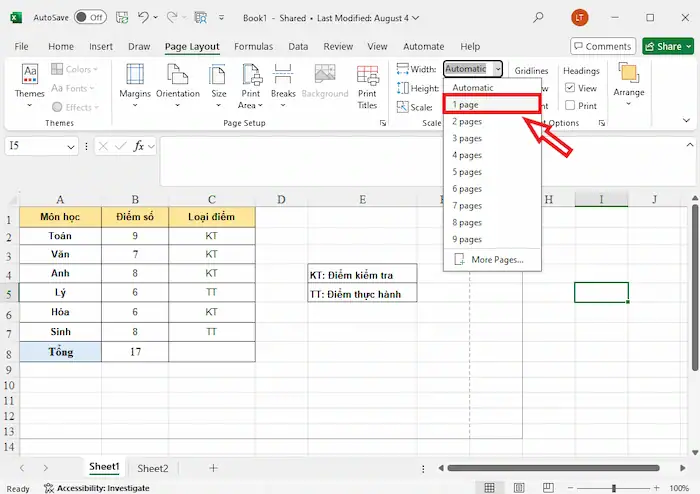Expand the Name Box dropdown arrow

coord(71,146)
